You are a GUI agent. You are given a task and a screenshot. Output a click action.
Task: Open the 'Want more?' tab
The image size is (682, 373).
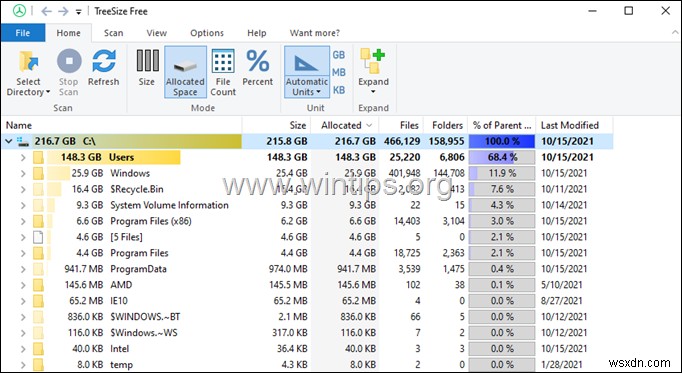pos(315,33)
